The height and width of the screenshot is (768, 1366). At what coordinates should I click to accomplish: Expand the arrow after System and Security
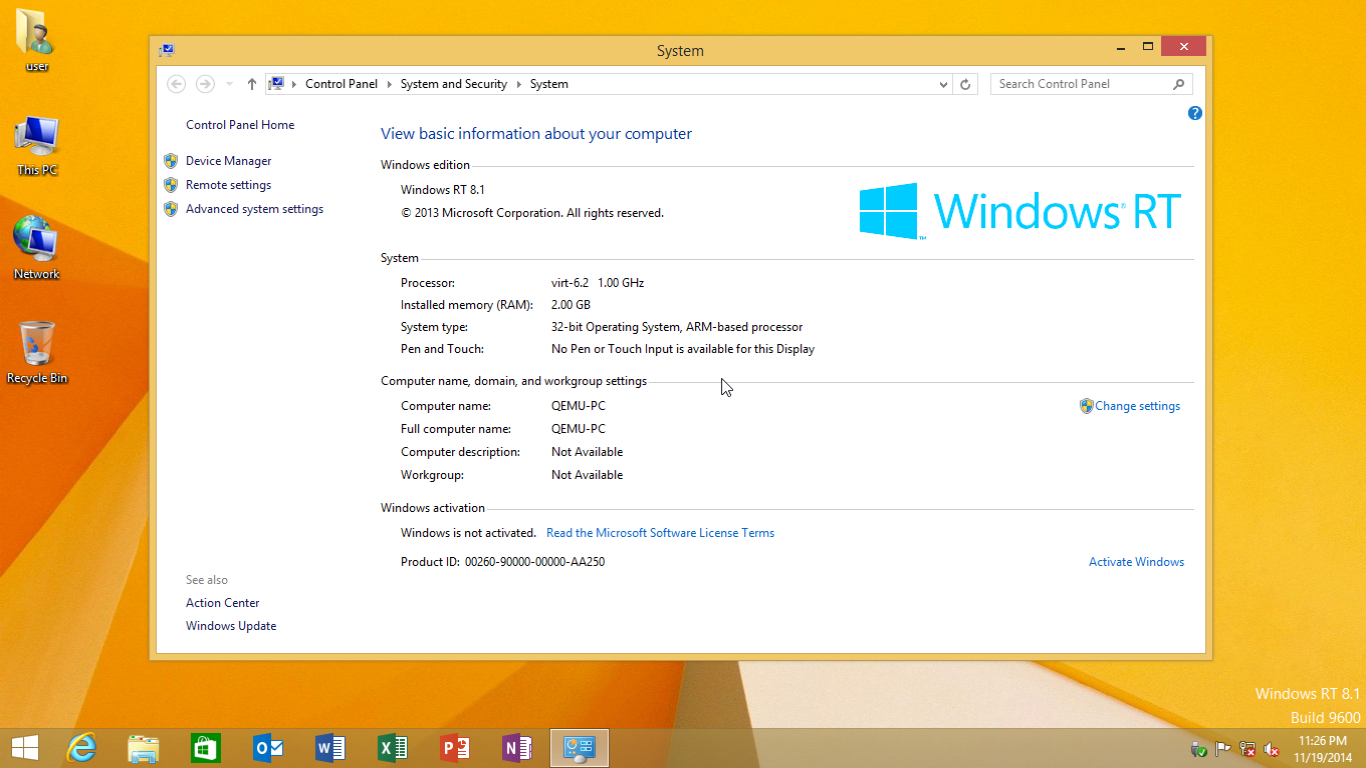[519, 84]
